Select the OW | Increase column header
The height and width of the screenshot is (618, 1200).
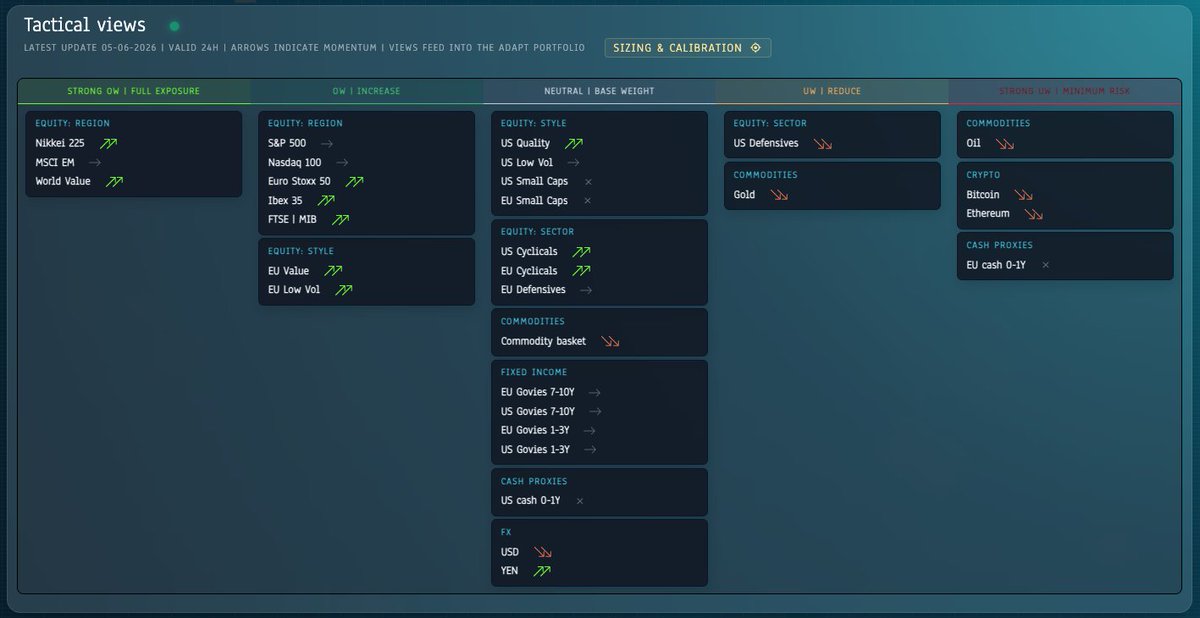(x=366, y=91)
